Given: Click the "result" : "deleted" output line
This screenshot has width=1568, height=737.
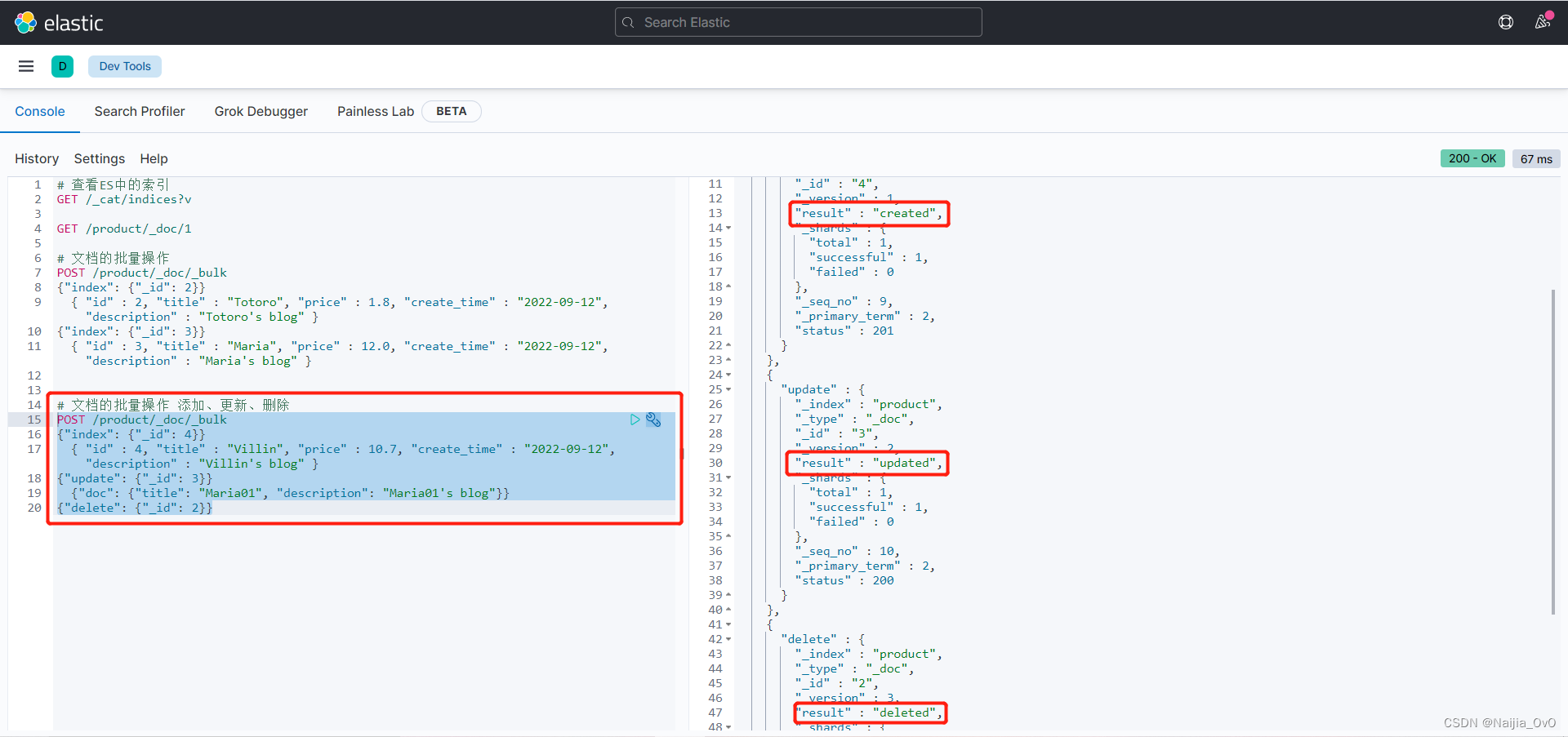Looking at the screenshot, I should click(869, 713).
